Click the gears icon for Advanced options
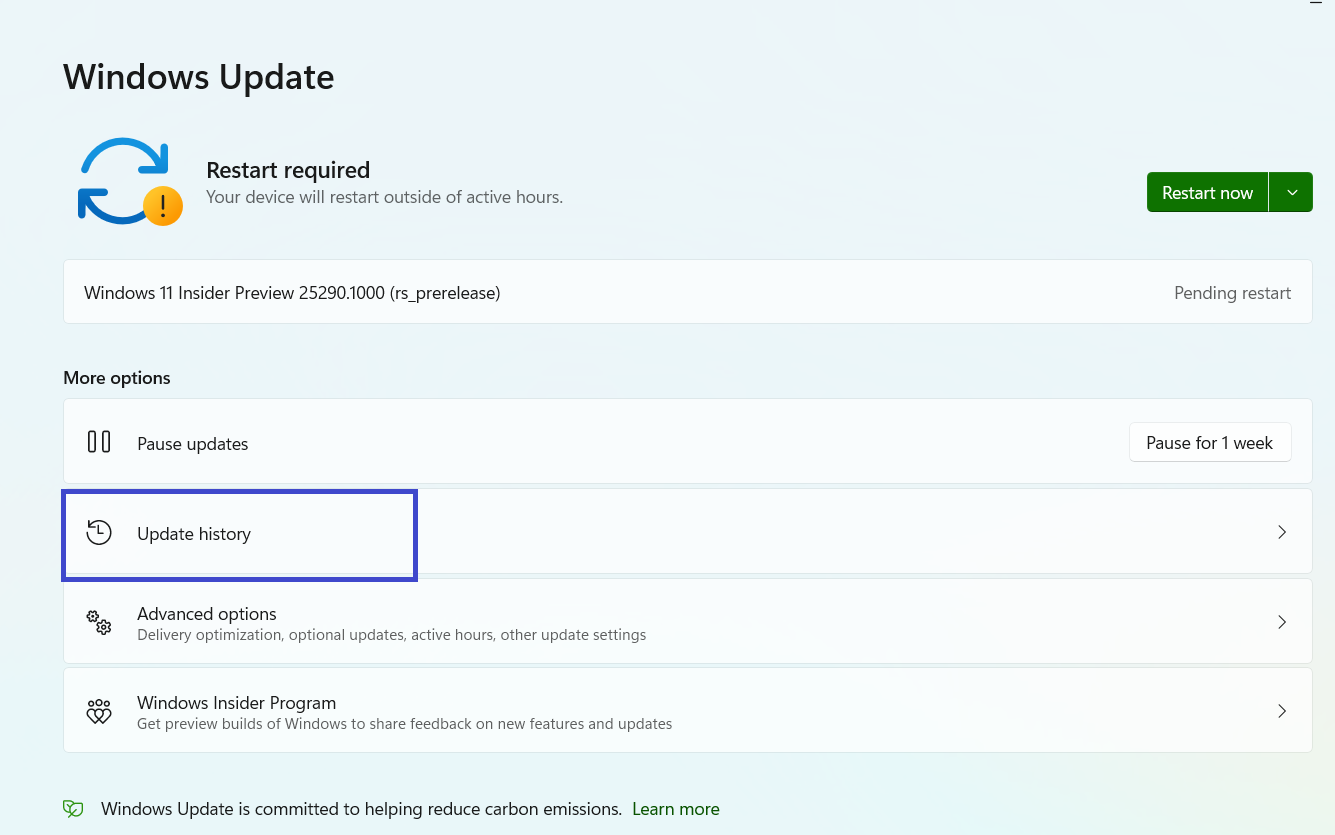 pyautogui.click(x=99, y=622)
